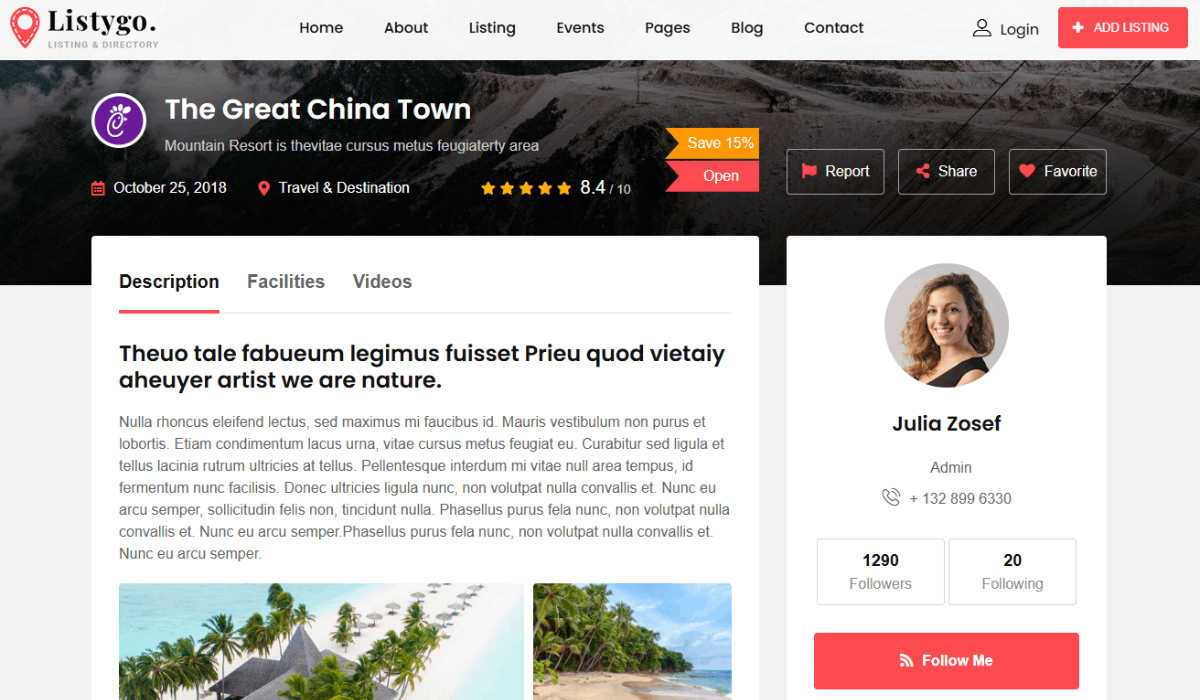Switch to the Videos tab
The width and height of the screenshot is (1200, 700).
382,282
